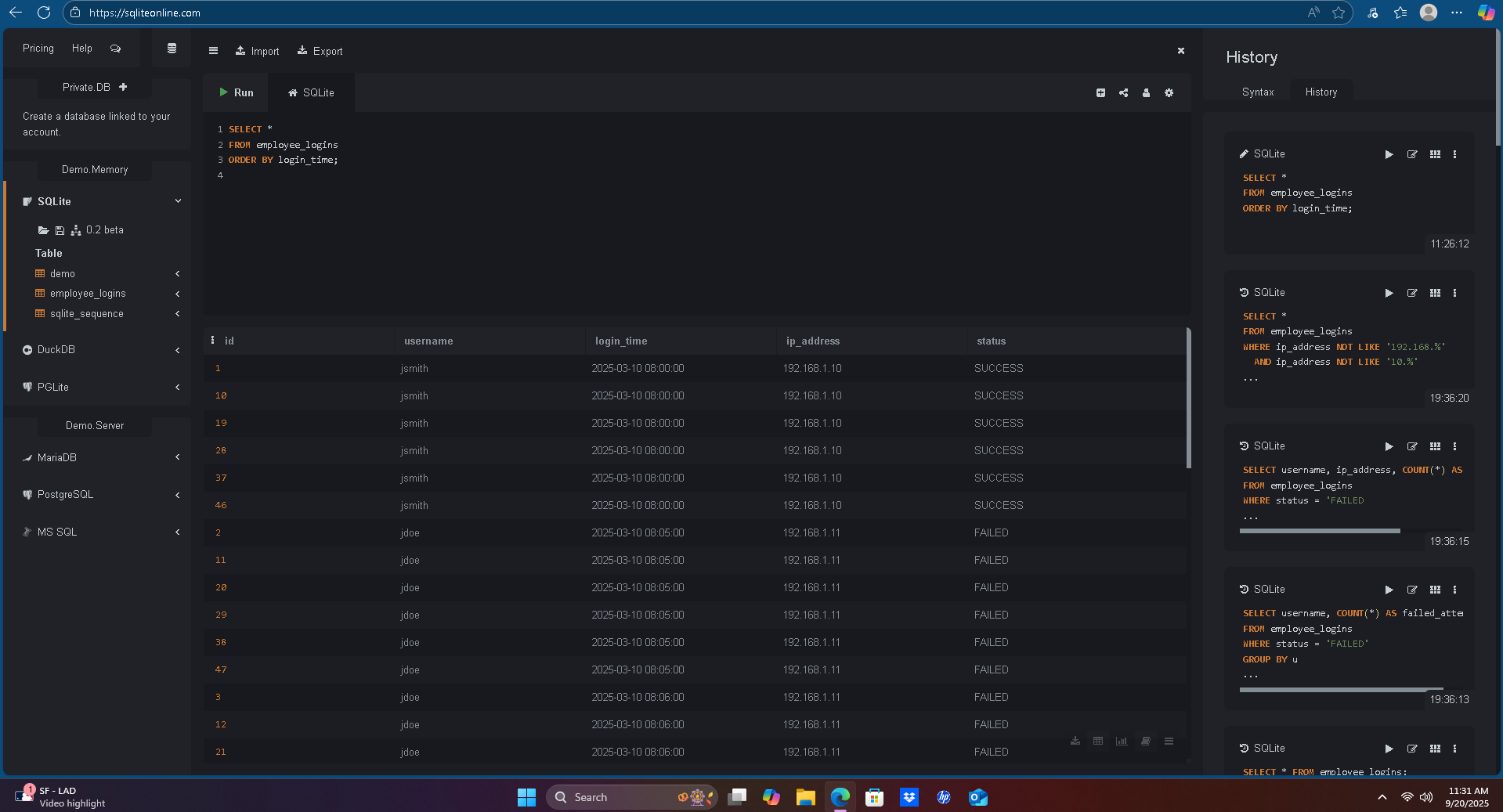The height and width of the screenshot is (812, 1503).
Task: Open the Export menu
Action: [x=320, y=51]
